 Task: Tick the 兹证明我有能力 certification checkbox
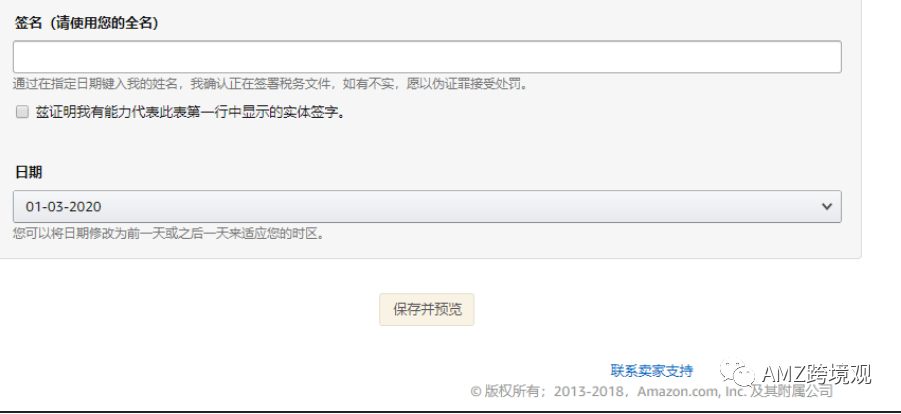point(22,112)
